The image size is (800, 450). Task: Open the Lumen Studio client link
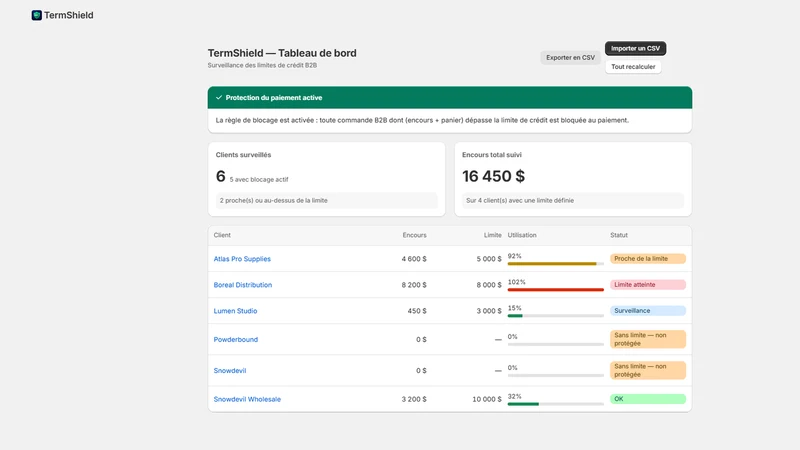pos(235,311)
